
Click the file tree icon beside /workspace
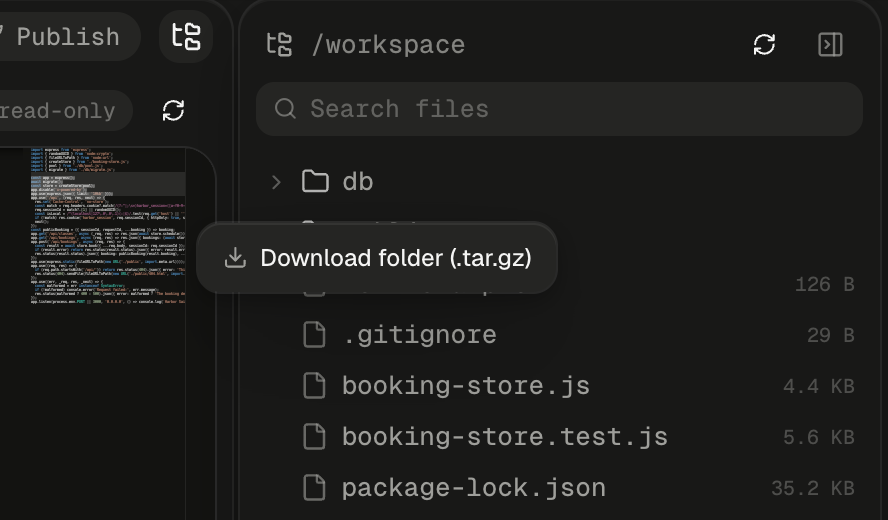279,45
